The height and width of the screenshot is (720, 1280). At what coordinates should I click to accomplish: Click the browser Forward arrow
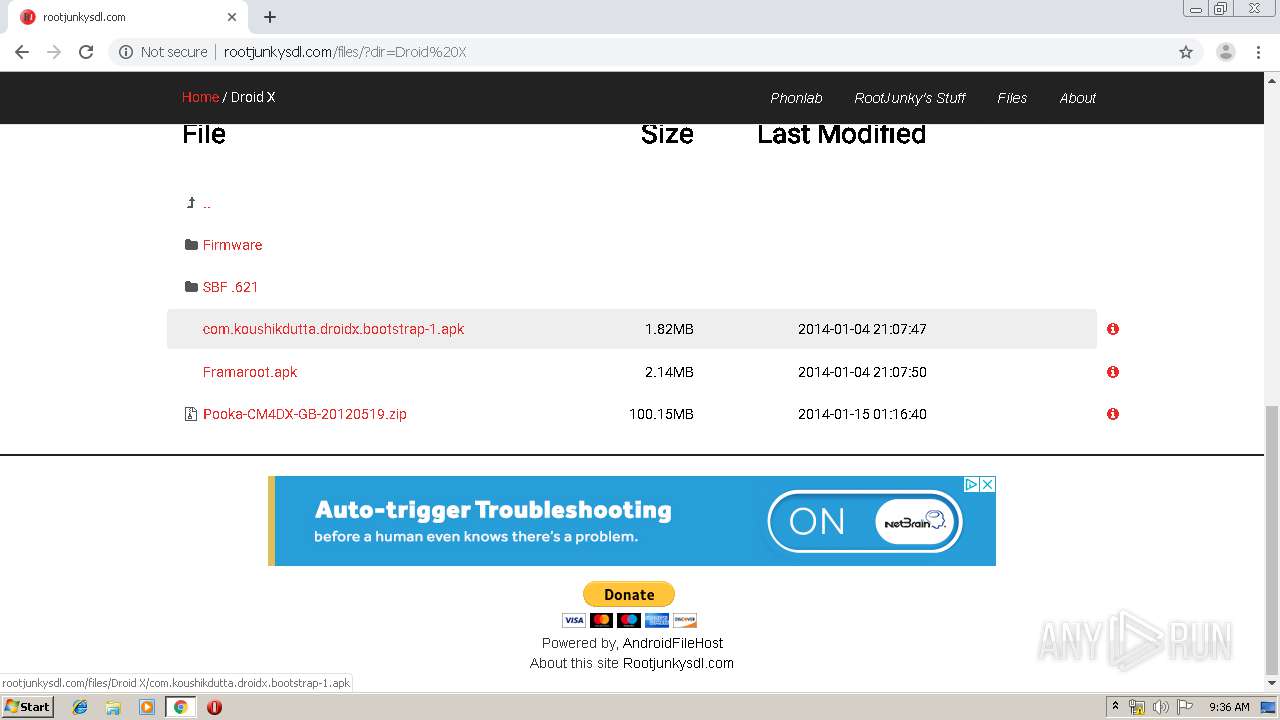[54, 52]
